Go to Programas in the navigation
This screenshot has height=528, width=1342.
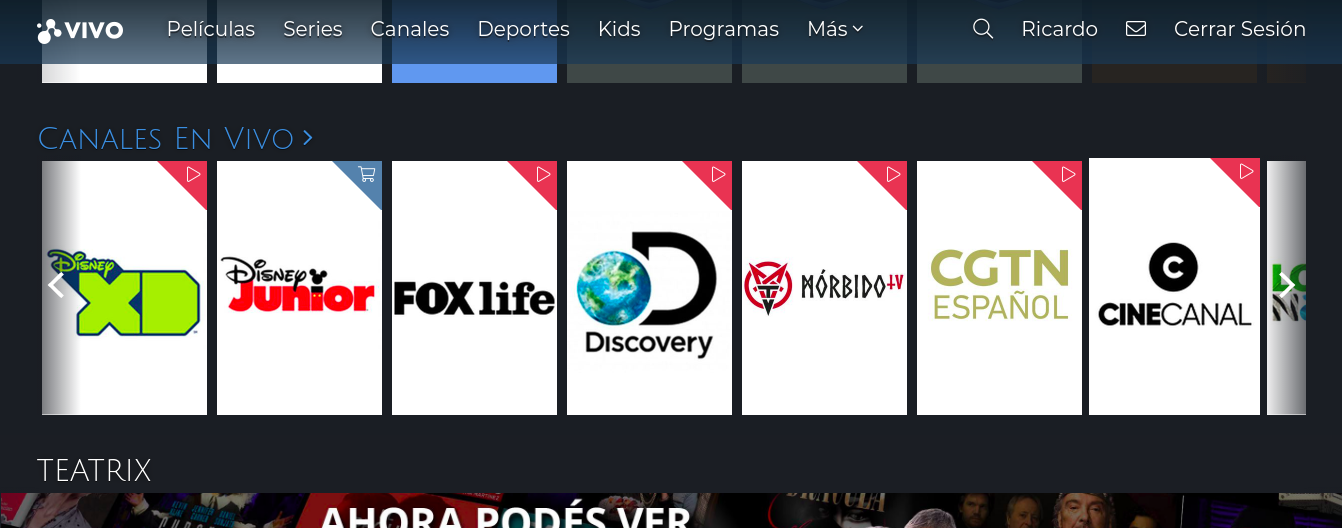pyautogui.click(x=724, y=29)
